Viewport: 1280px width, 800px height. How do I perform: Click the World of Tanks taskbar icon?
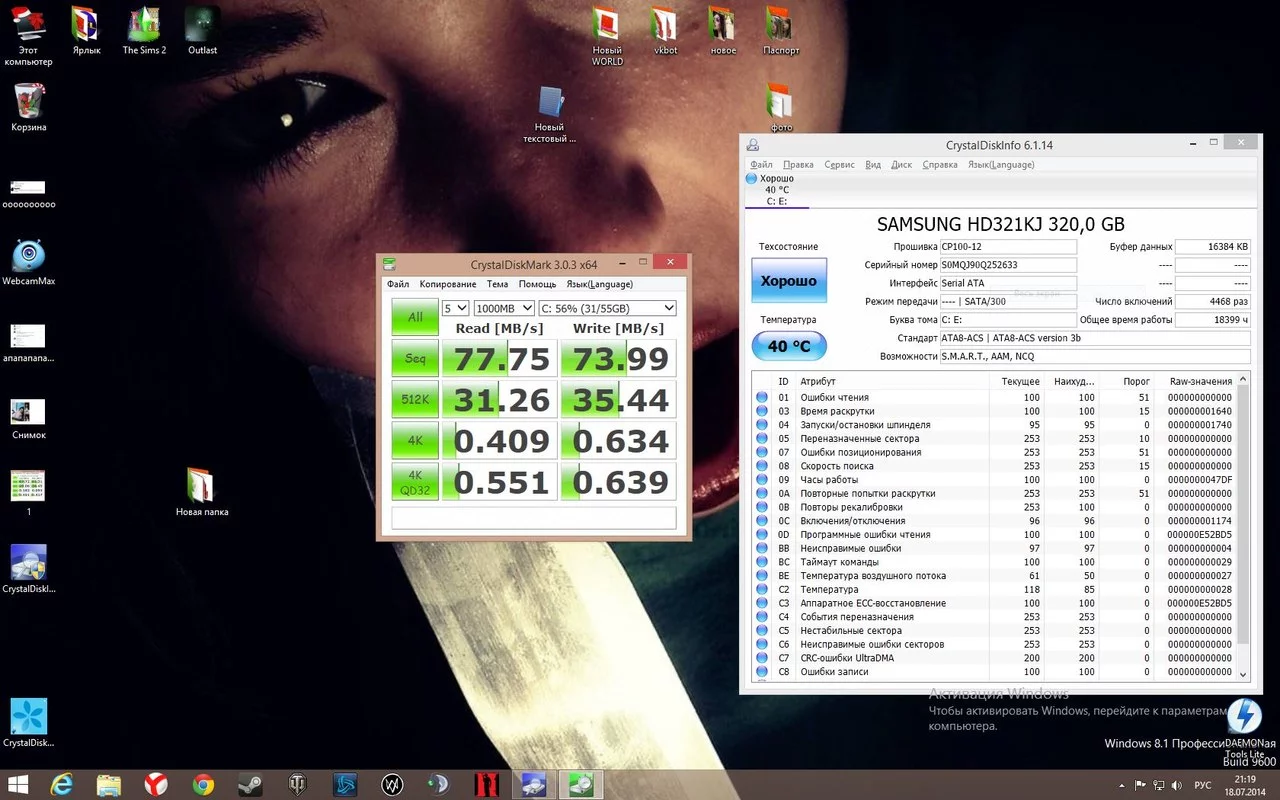pos(298,784)
